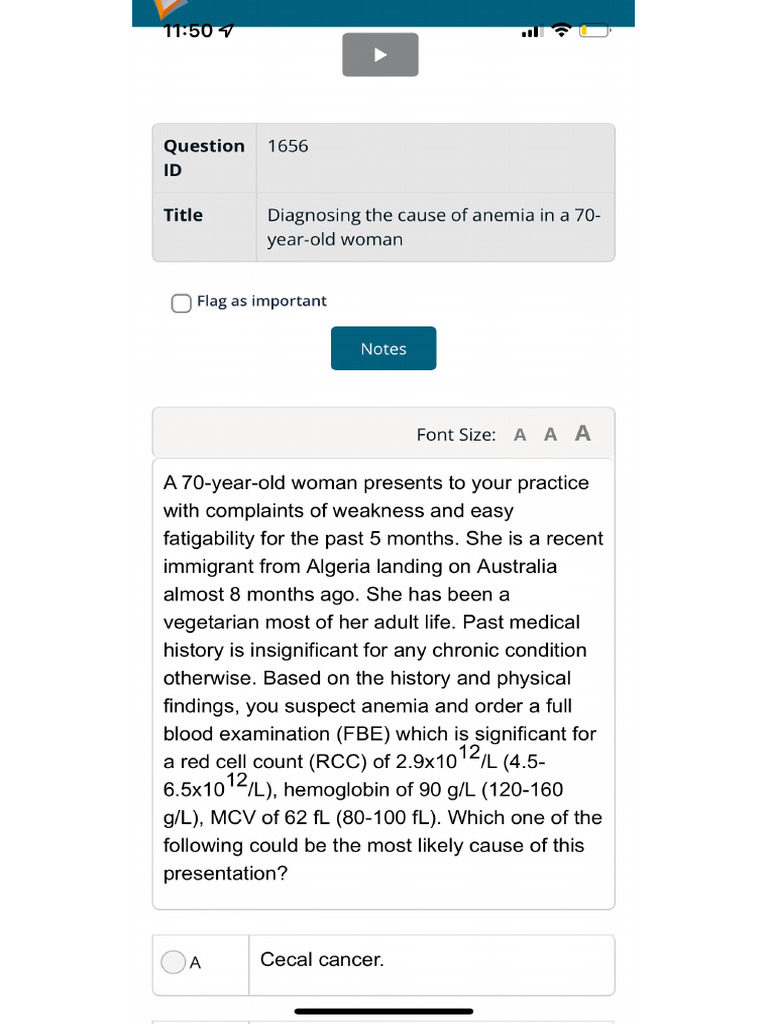Click the Font Size label
Image resolution: width=768 pixels, height=1024 pixels.
point(456,435)
